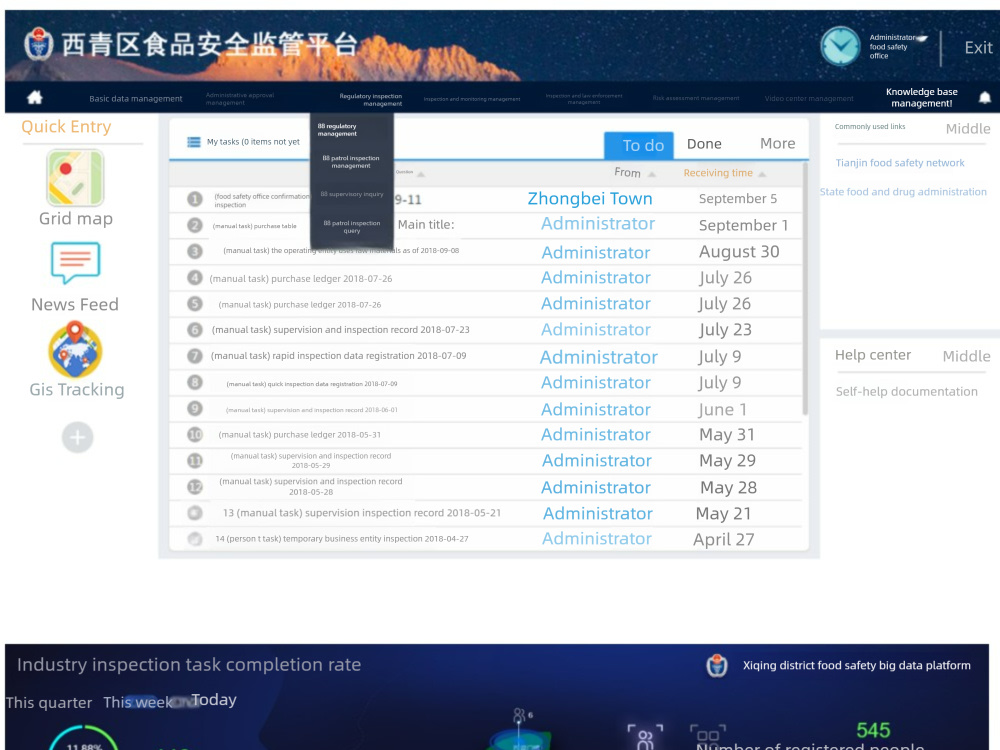Click the clock avatar icon in header
The image size is (1000, 750).
click(840, 46)
